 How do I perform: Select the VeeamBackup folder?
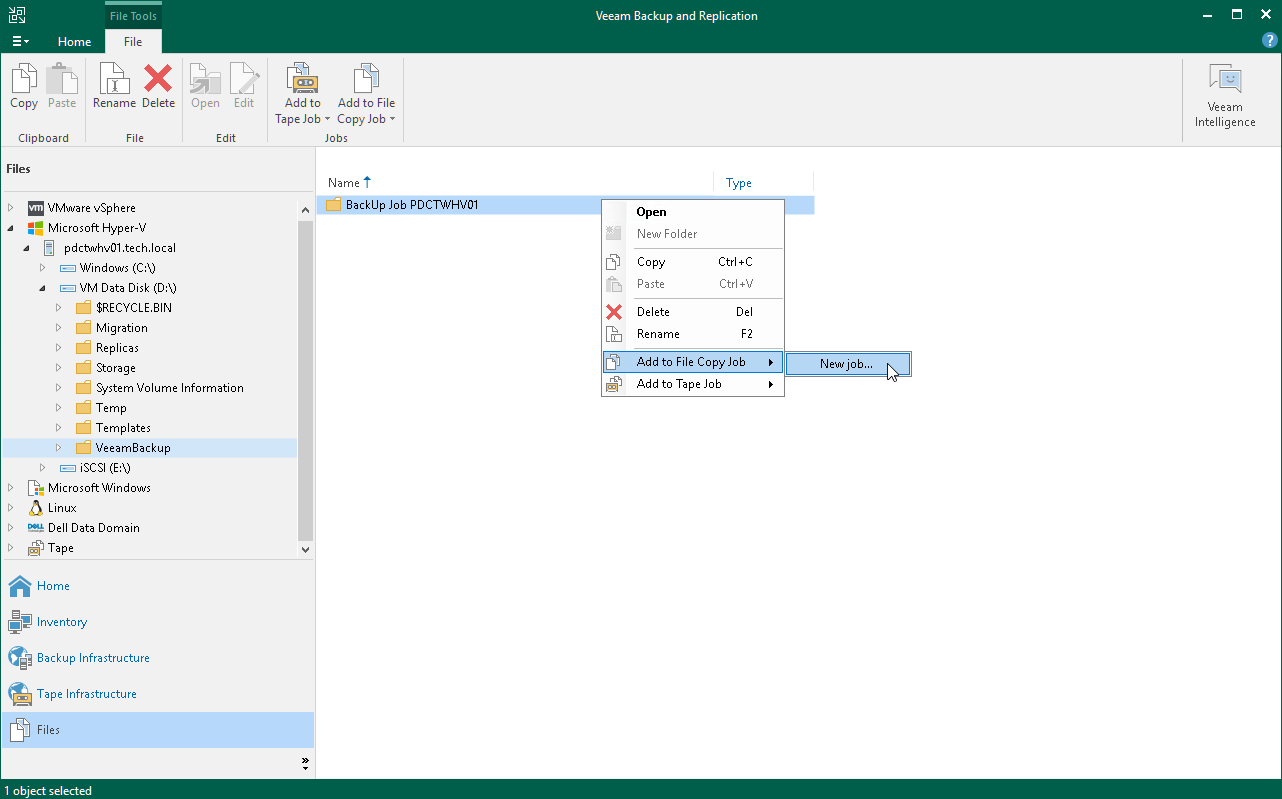coord(133,448)
